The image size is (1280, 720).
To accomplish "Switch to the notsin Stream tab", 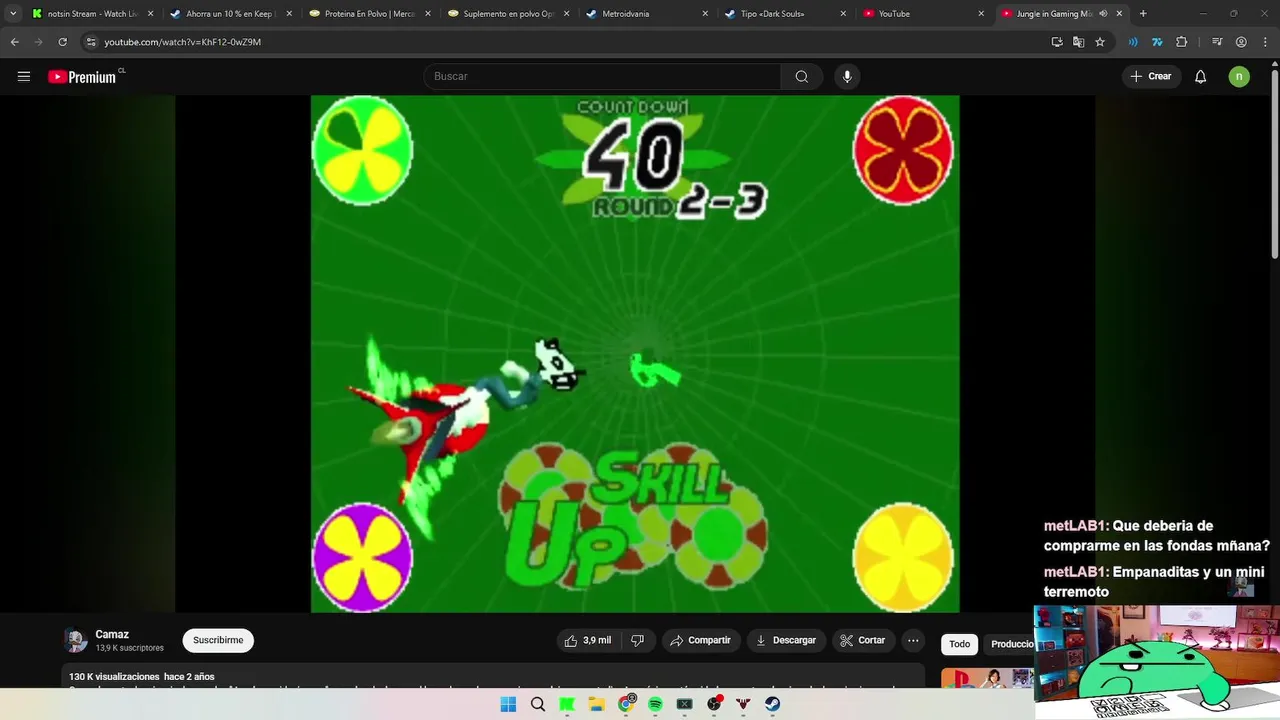I will tap(93, 14).
